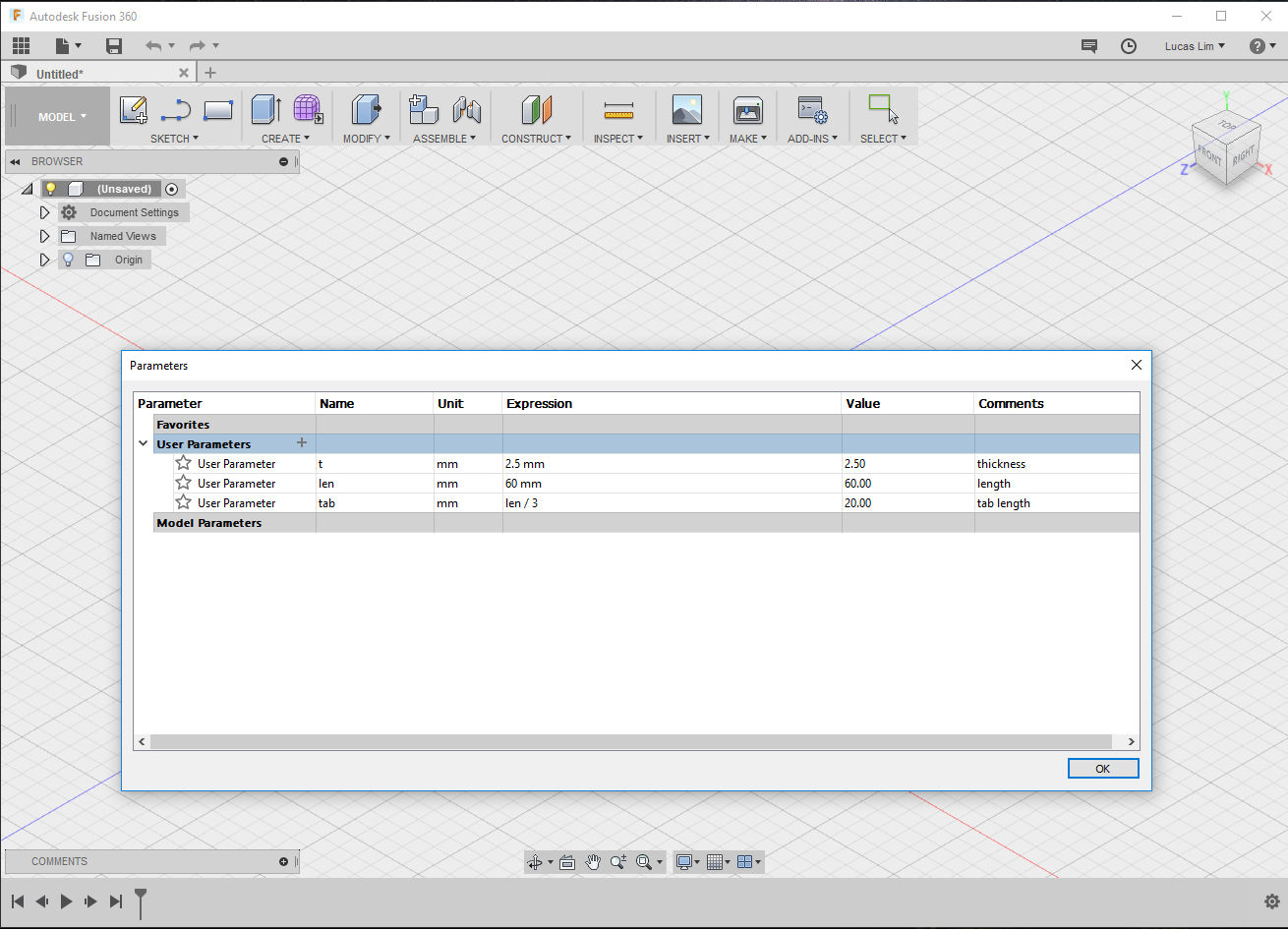Select the Rectangle sketch tool
Image resolution: width=1288 pixels, height=929 pixels.
(x=217, y=110)
